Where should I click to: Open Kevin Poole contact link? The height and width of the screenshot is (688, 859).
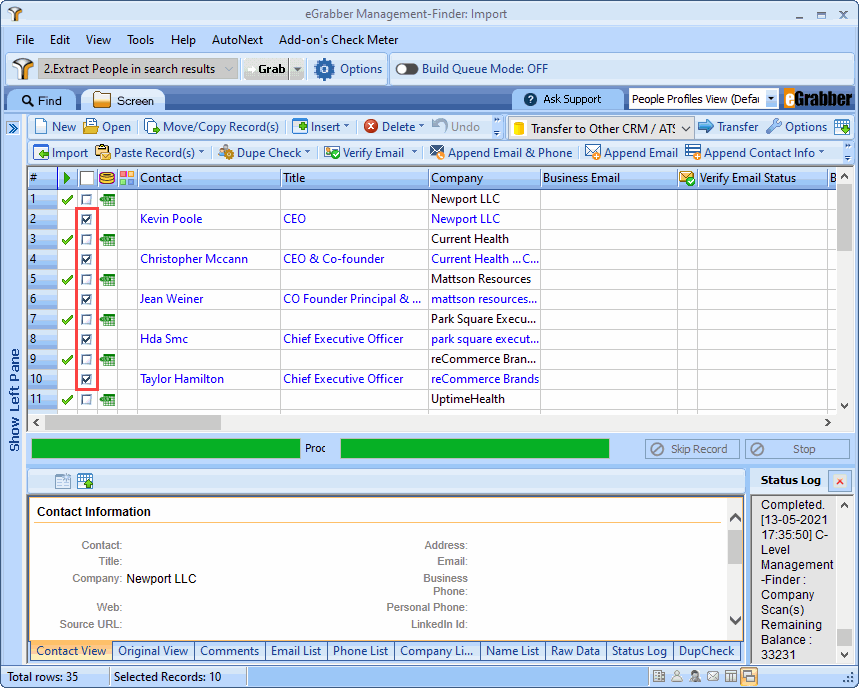[171, 219]
